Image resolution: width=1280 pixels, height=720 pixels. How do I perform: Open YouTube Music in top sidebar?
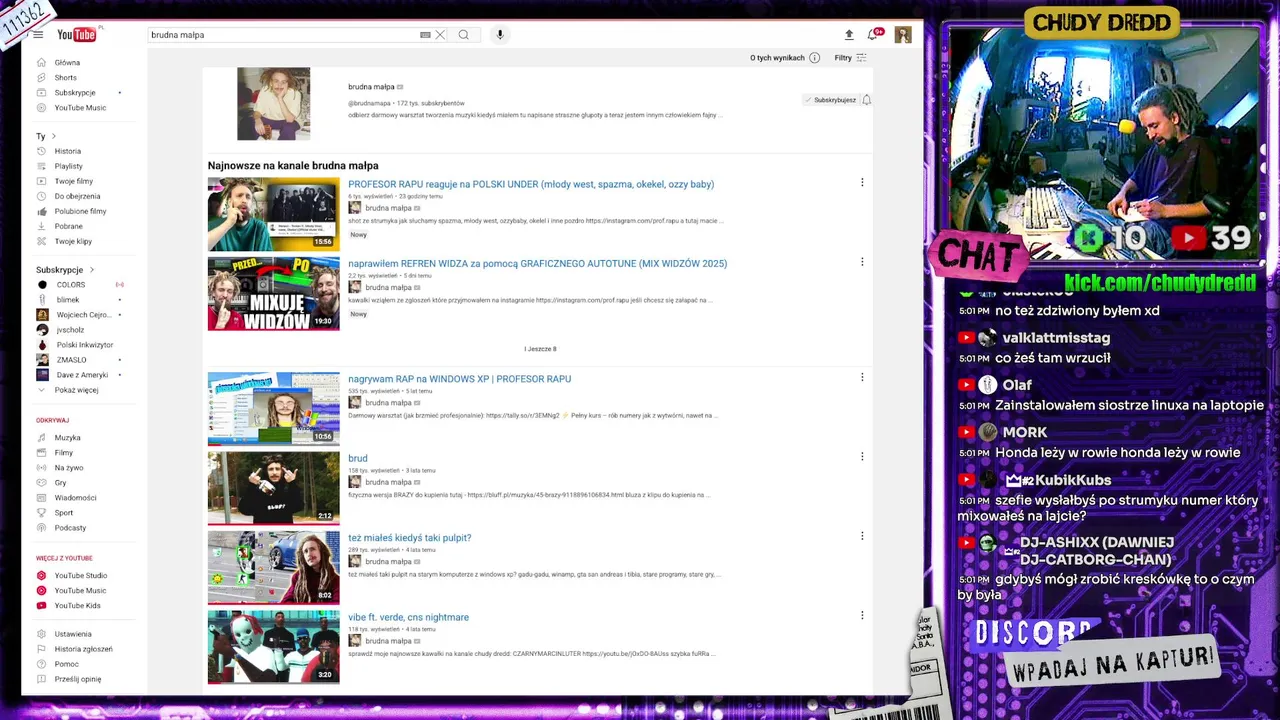[80, 108]
